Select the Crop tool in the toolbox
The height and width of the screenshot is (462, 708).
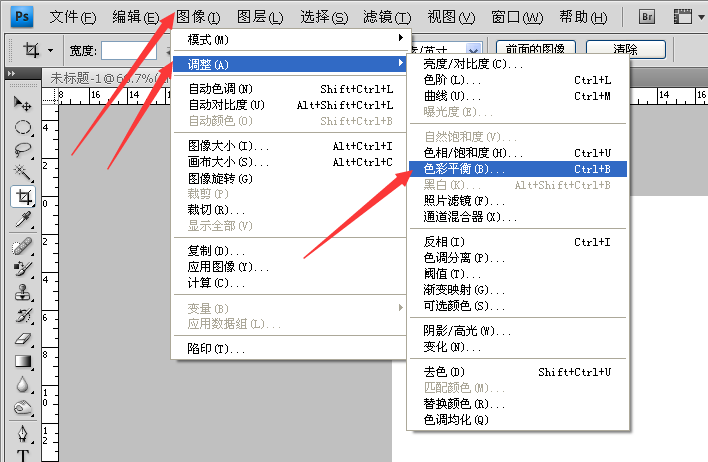pos(23,196)
